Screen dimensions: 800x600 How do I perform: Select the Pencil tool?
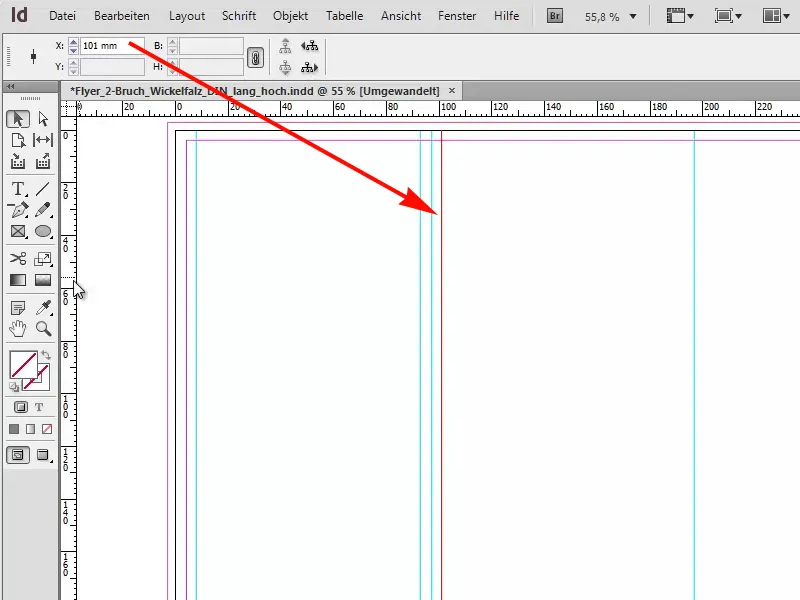point(43,210)
